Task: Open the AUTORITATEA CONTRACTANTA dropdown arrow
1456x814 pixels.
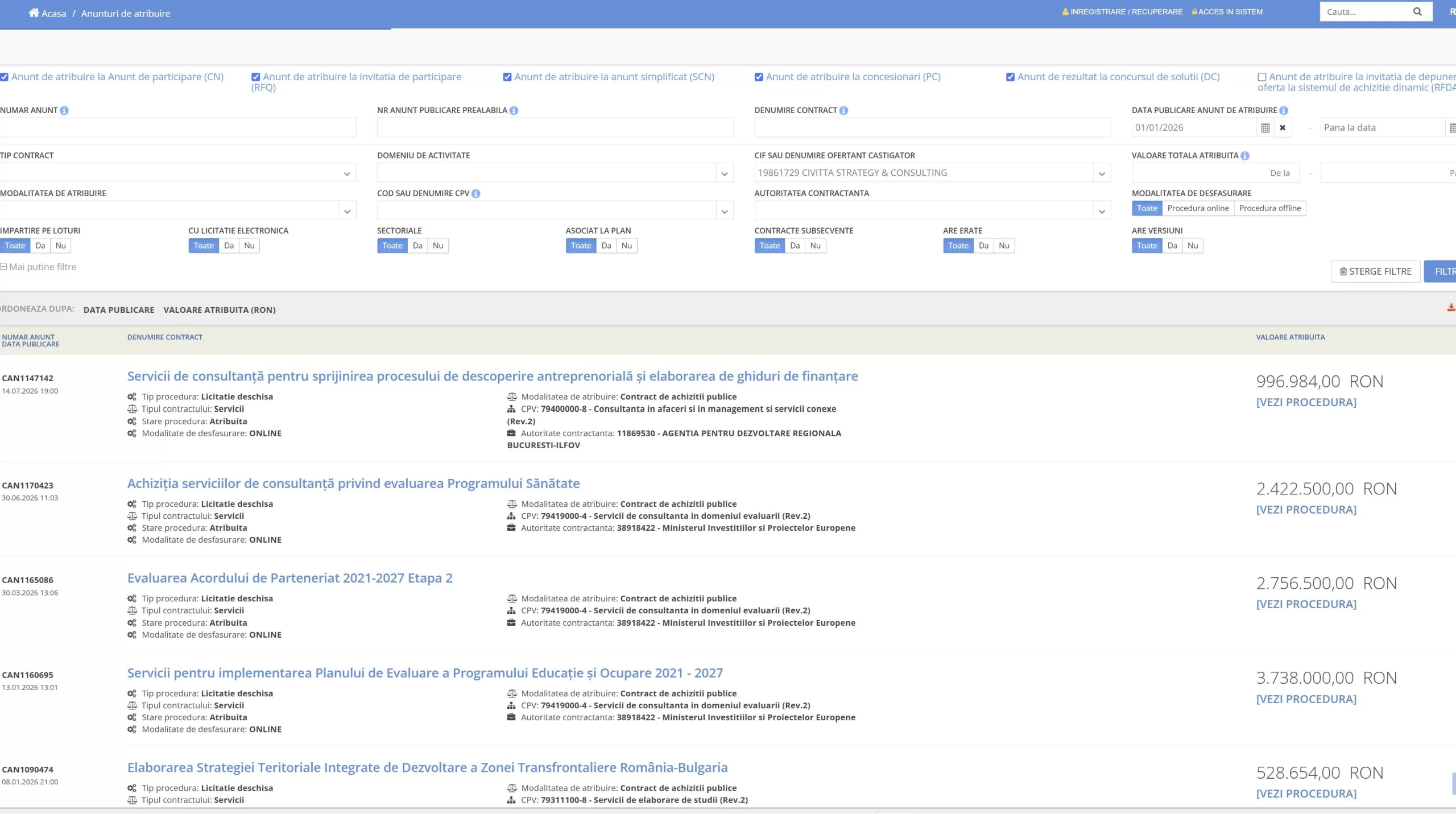Action: click(1102, 211)
